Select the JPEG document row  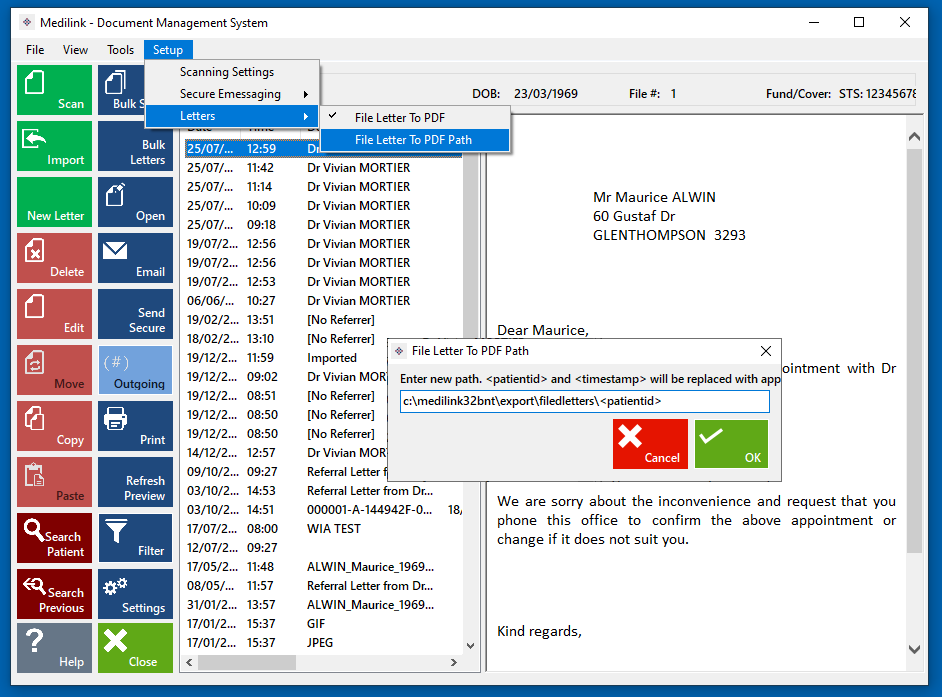point(323,643)
